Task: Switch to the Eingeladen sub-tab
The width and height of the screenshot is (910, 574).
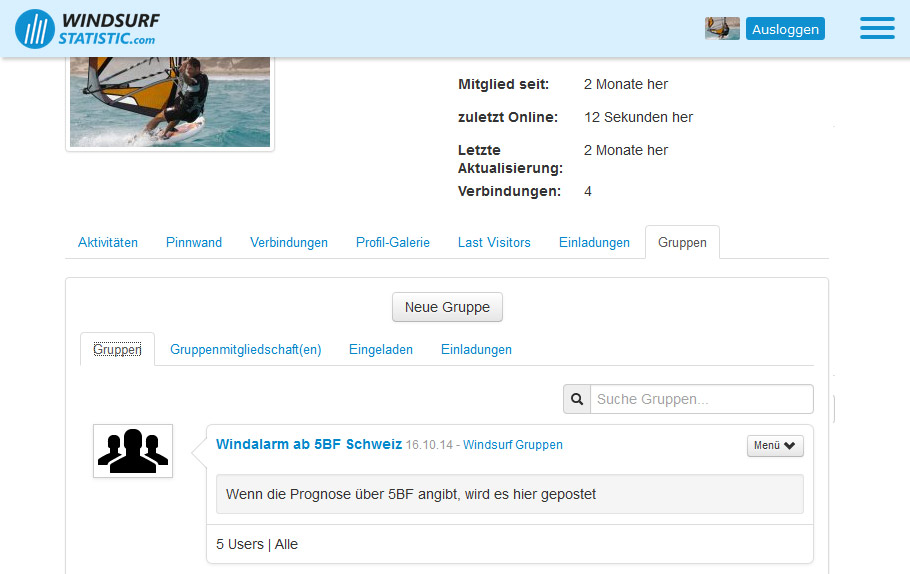Action: 381,349
